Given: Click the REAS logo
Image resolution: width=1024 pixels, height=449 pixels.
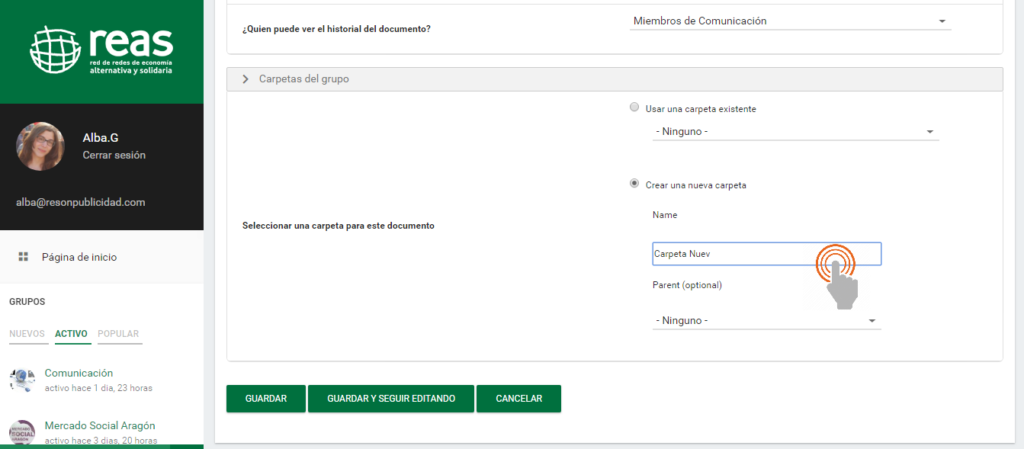Looking at the screenshot, I should 101,51.
